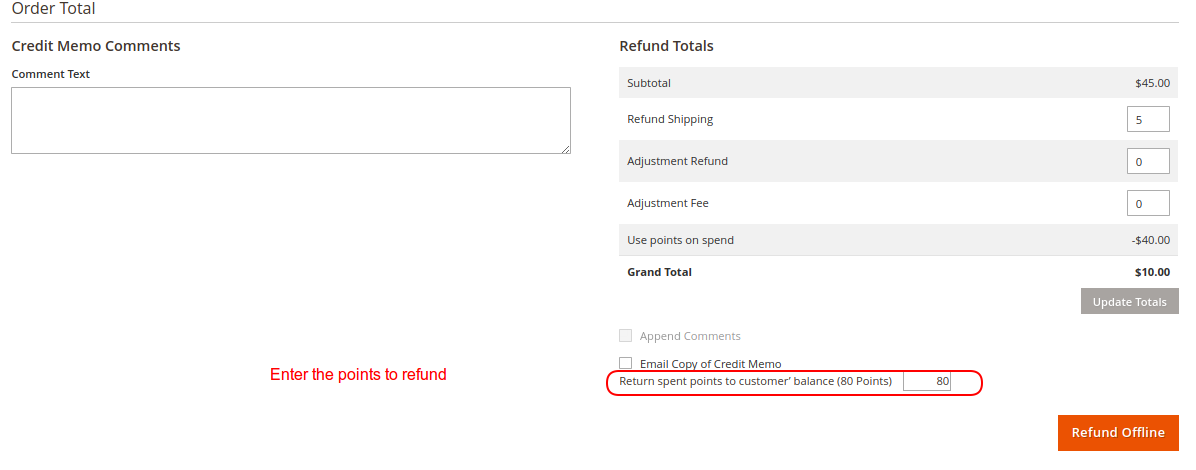Image resolution: width=1196 pixels, height=470 pixels.
Task: Click the Grand Total amount $10.00
Action: [1152, 272]
